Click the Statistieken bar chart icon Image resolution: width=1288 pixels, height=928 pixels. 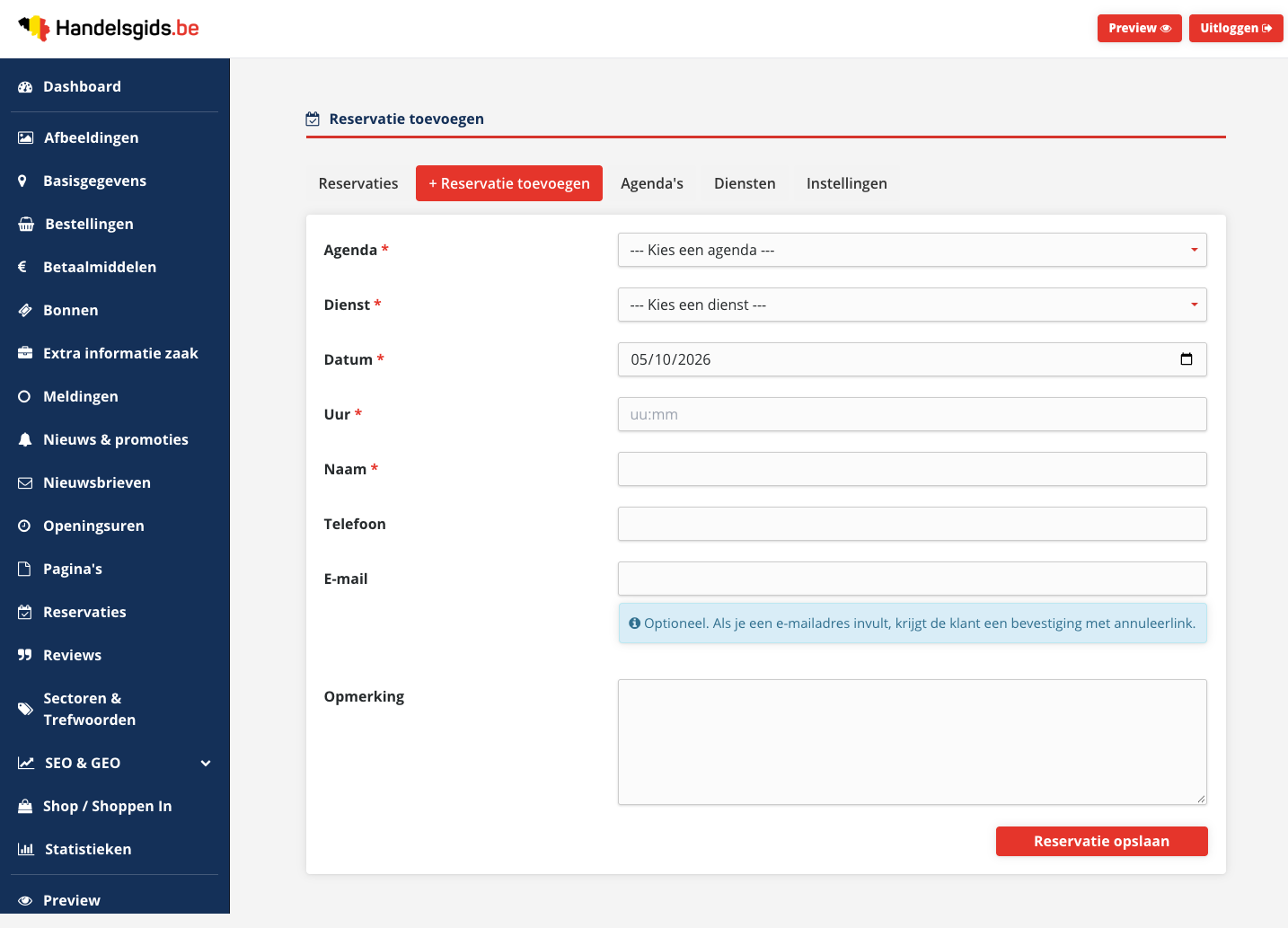26,849
